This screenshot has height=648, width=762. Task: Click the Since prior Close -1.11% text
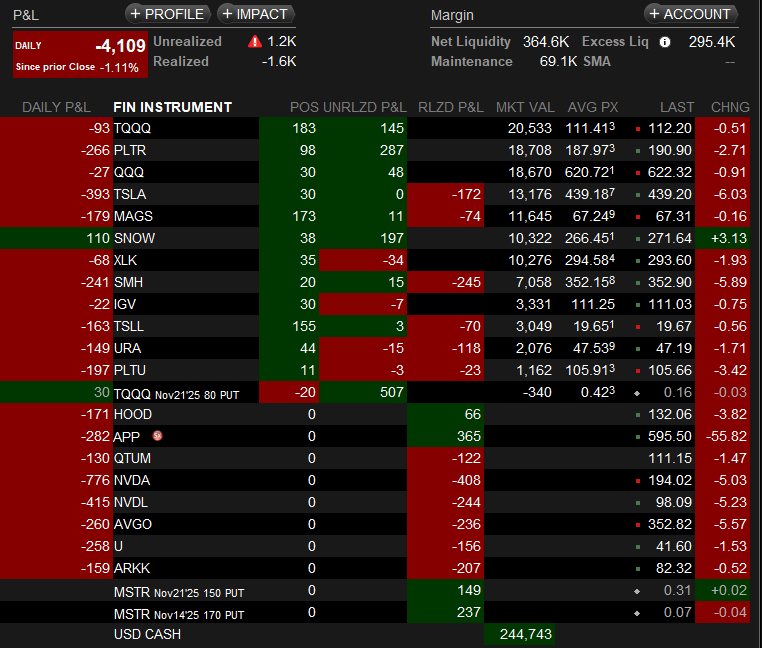tap(77, 67)
